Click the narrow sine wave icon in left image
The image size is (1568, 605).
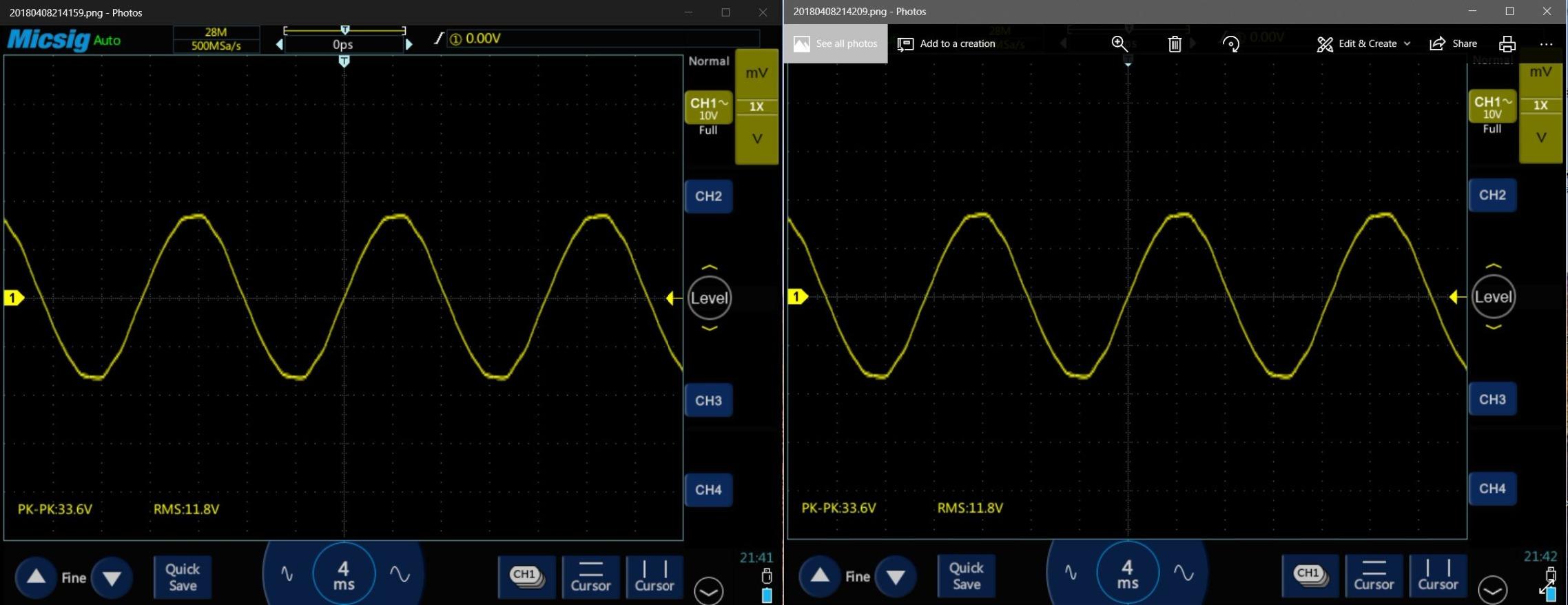pyautogui.click(x=287, y=574)
